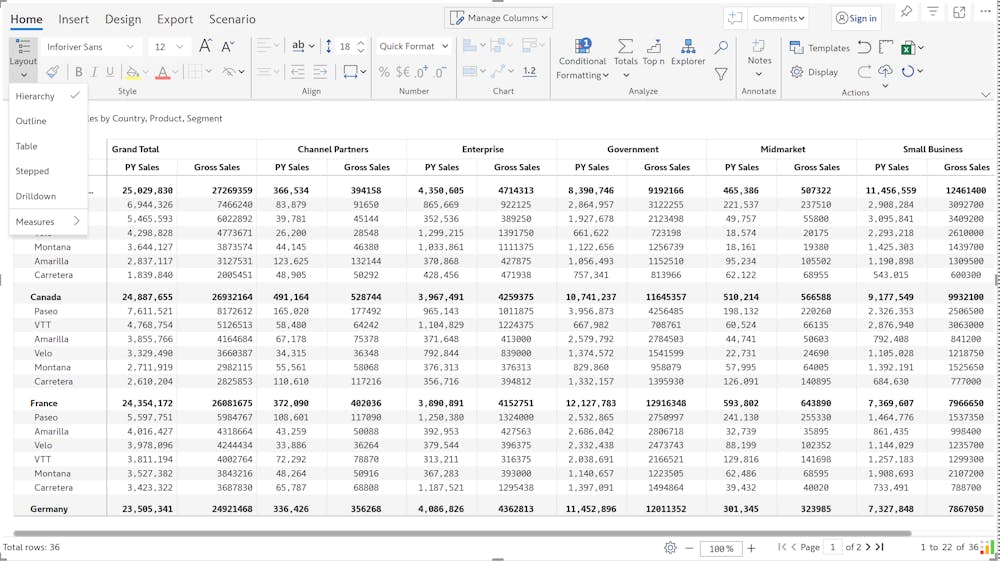Open the Templates button
1000x561 pixels.
(820, 47)
